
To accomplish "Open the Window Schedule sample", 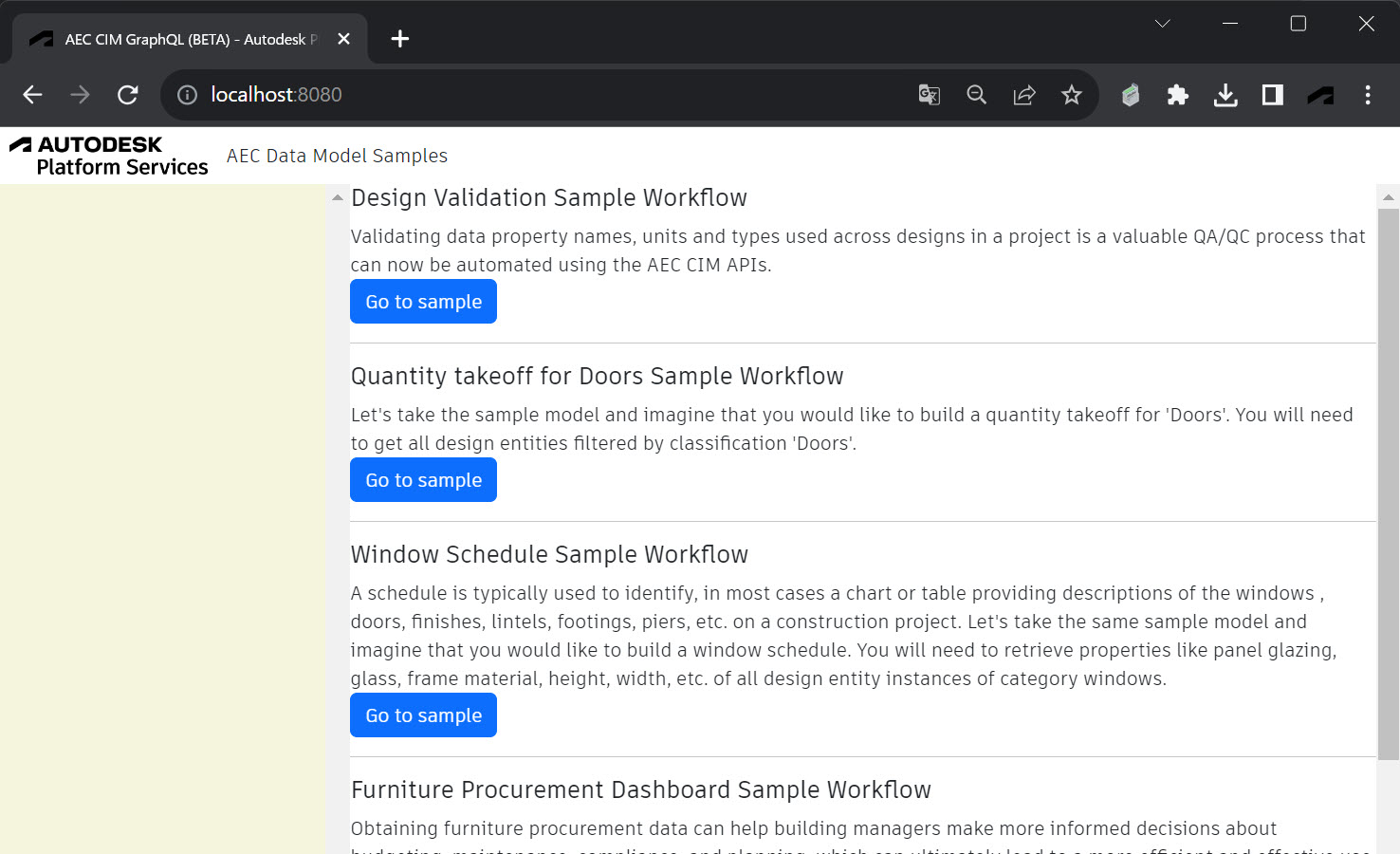I will 423,715.
